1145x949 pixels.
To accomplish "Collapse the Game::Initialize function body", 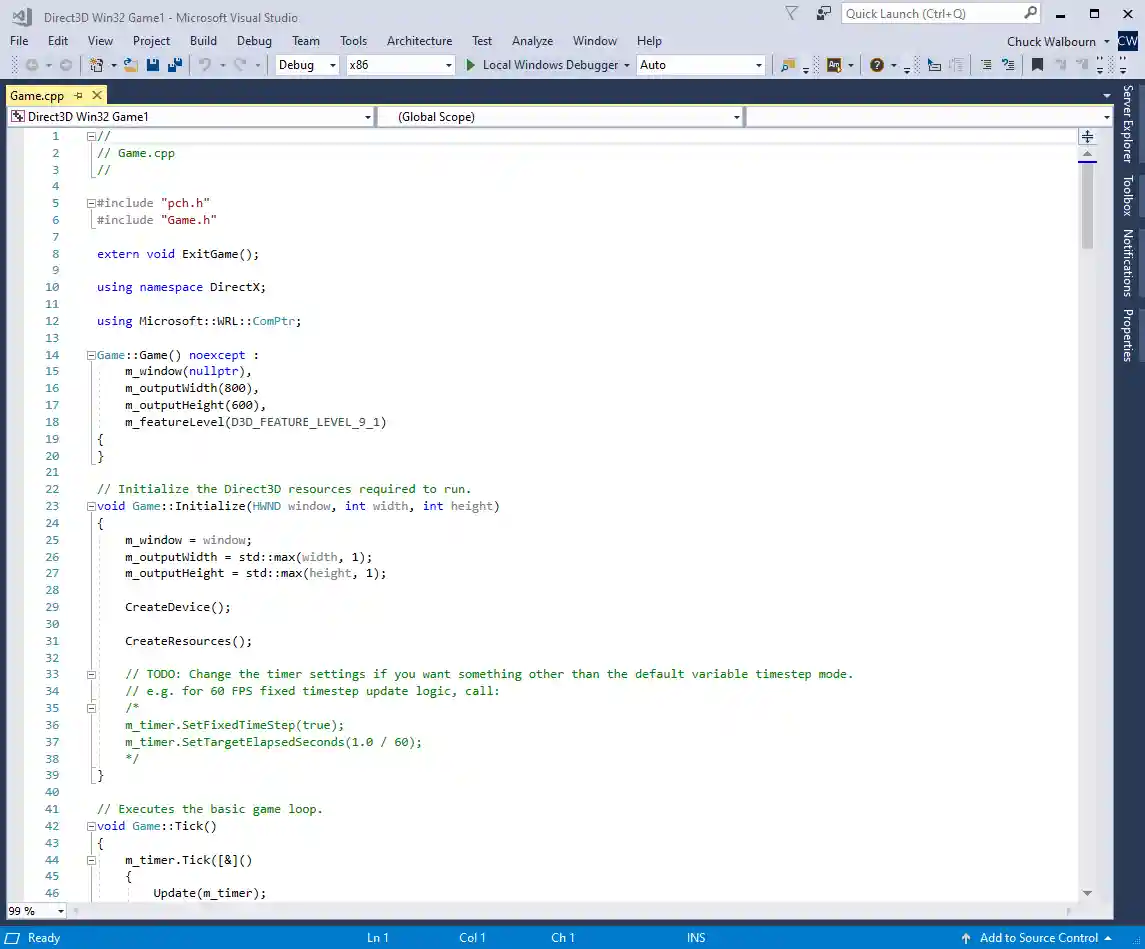I will click(90, 506).
